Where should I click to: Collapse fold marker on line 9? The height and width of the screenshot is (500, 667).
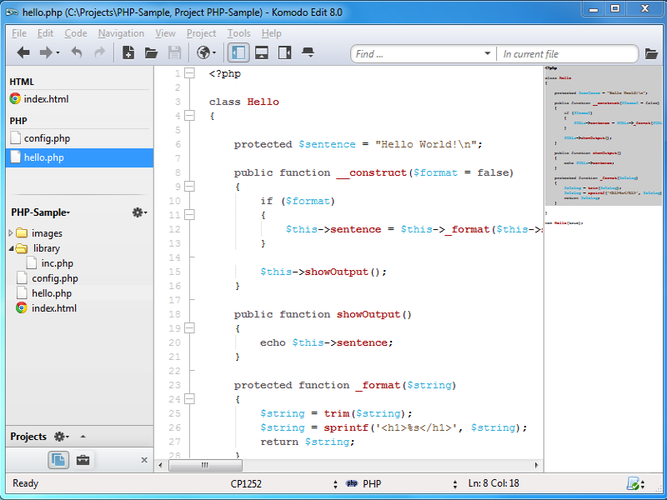click(x=189, y=186)
